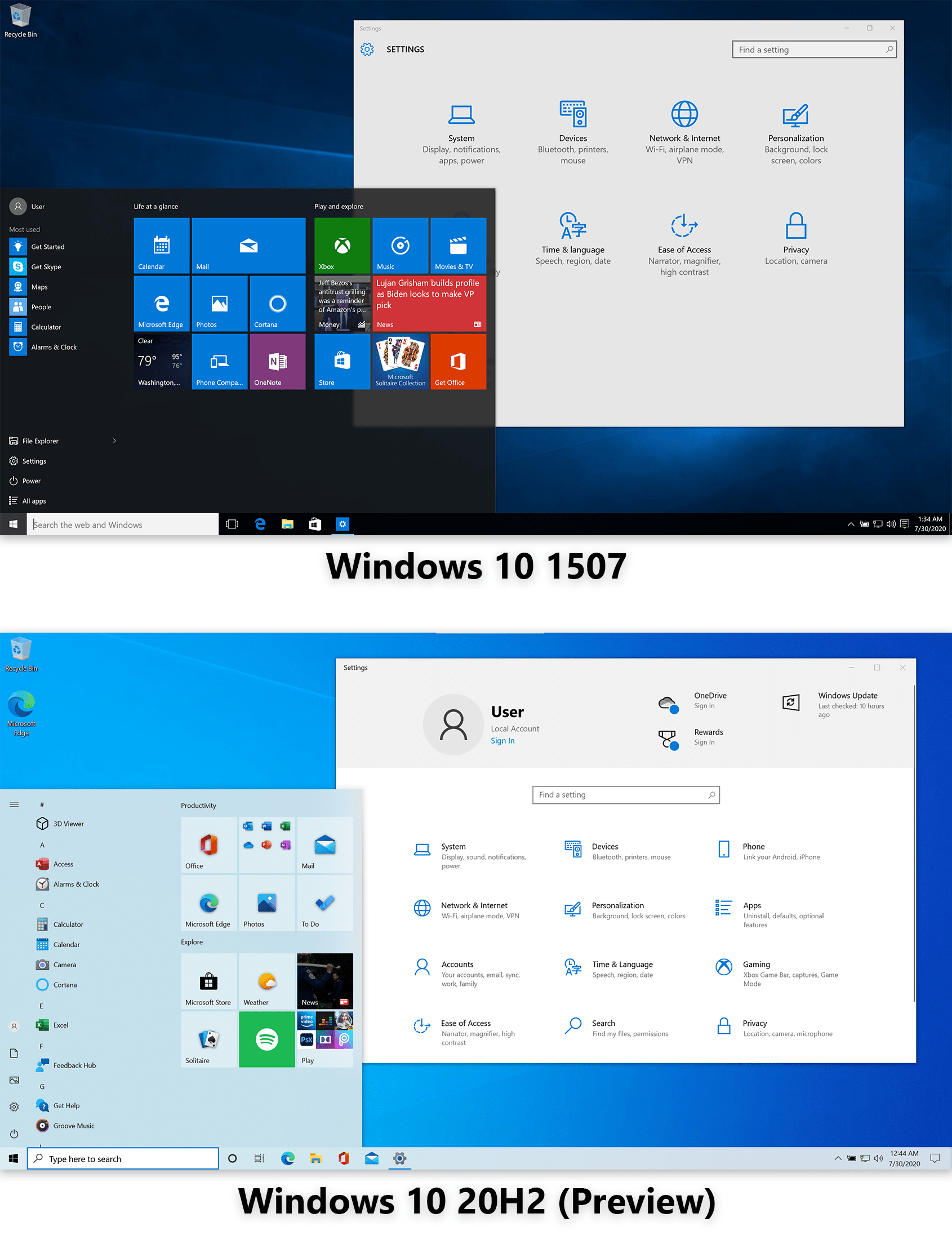This screenshot has width=952, height=1258.
Task: Launch Cortana from its Start tile
Action: (x=277, y=304)
